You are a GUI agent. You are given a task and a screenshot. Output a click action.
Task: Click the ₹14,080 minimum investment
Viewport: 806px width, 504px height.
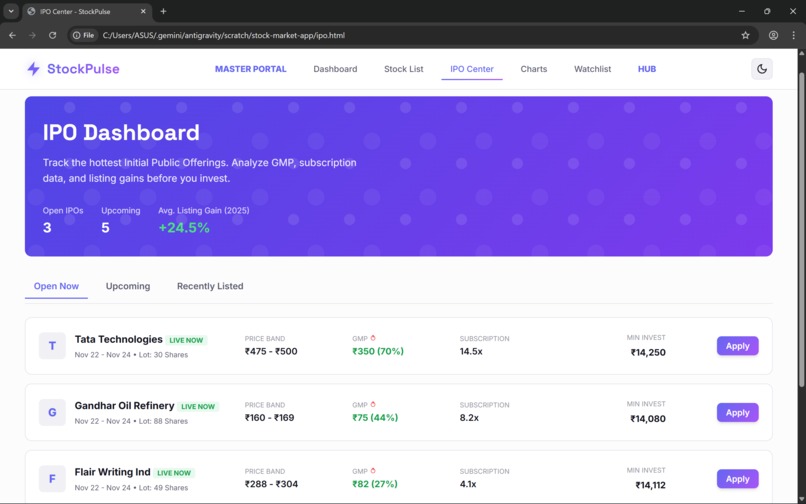point(648,419)
